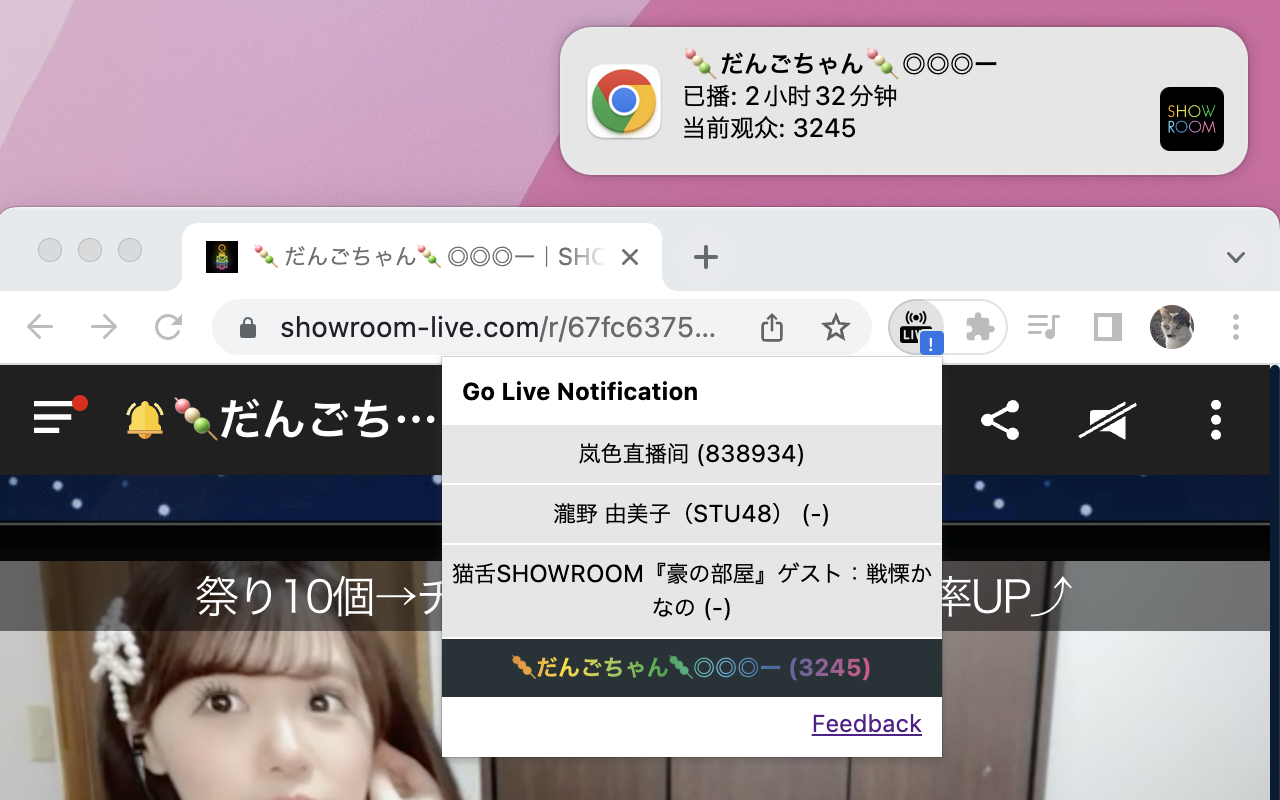Share the page via the address bar share icon

coord(771,327)
